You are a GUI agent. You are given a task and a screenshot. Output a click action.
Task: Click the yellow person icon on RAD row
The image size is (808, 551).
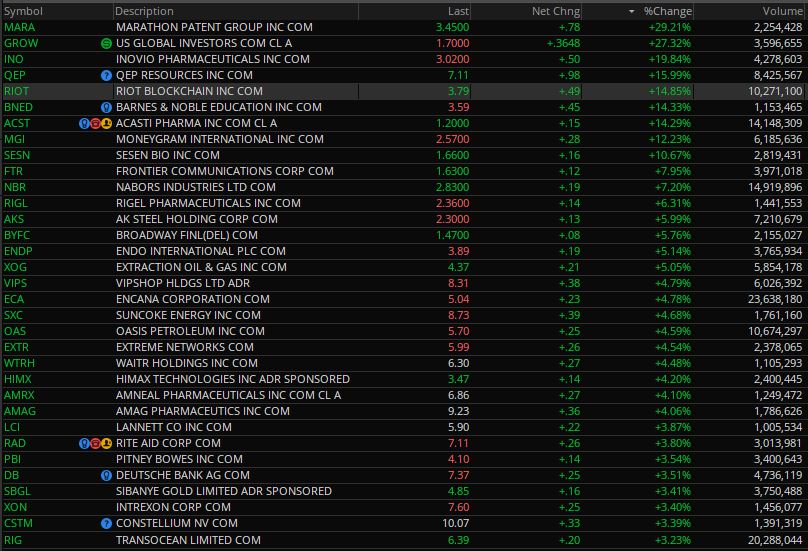[107, 444]
